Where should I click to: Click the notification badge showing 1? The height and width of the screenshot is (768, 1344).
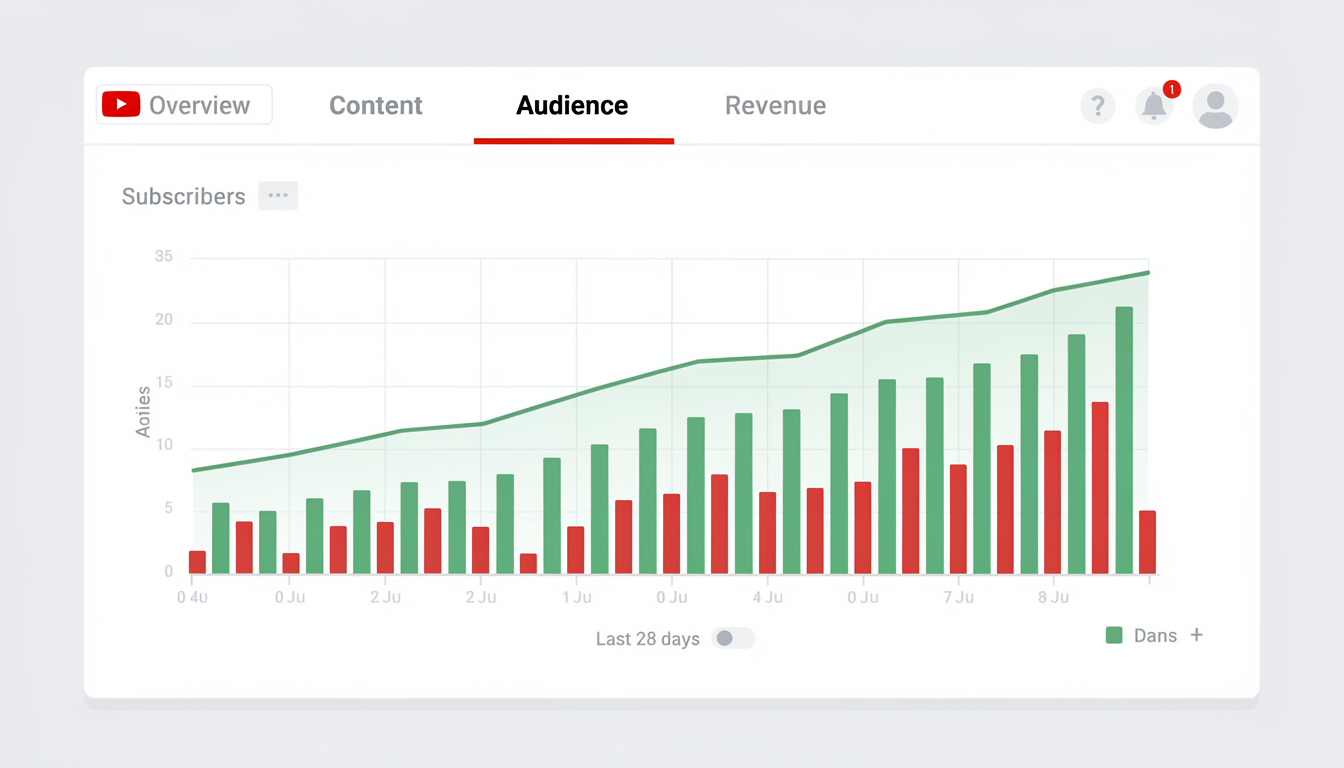[x=1170, y=90]
